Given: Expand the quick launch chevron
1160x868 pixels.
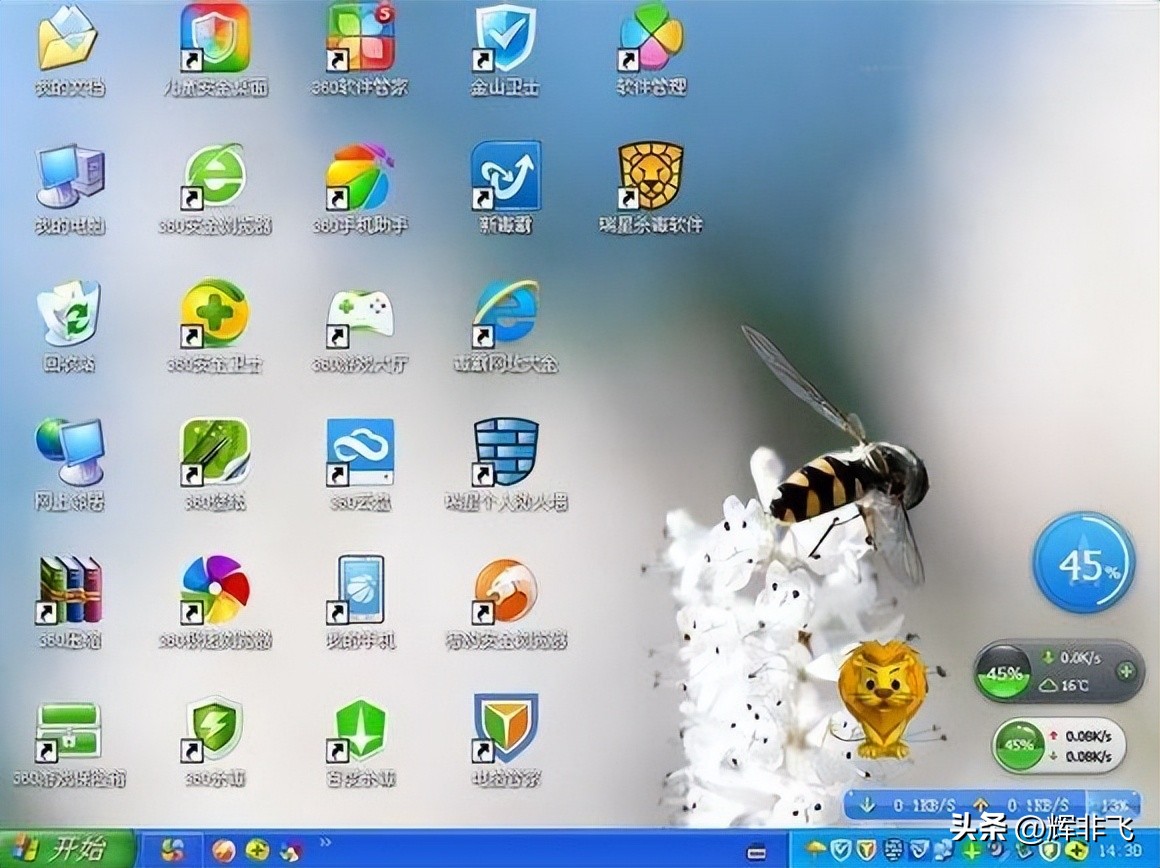Looking at the screenshot, I should coord(325,842).
